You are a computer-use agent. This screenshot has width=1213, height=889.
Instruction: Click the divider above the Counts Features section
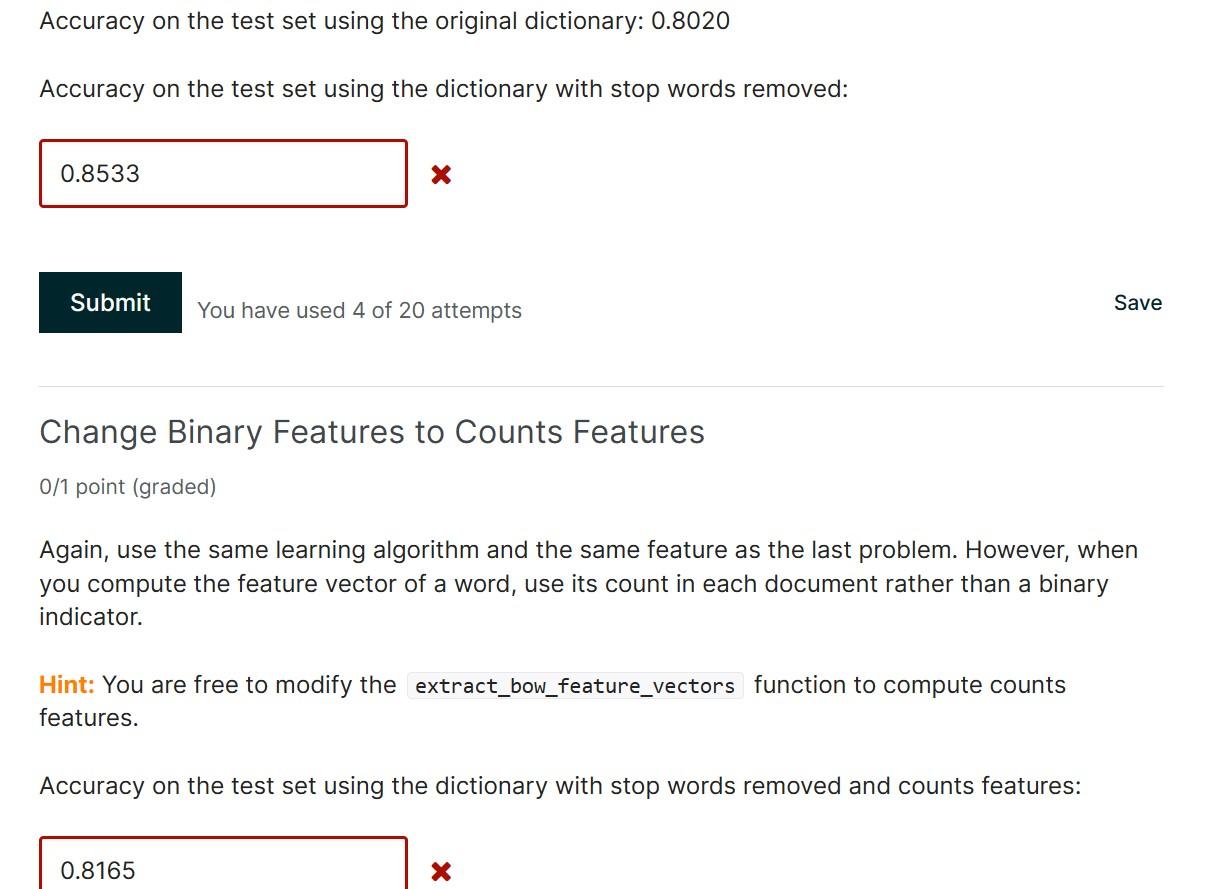click(601, 381)
